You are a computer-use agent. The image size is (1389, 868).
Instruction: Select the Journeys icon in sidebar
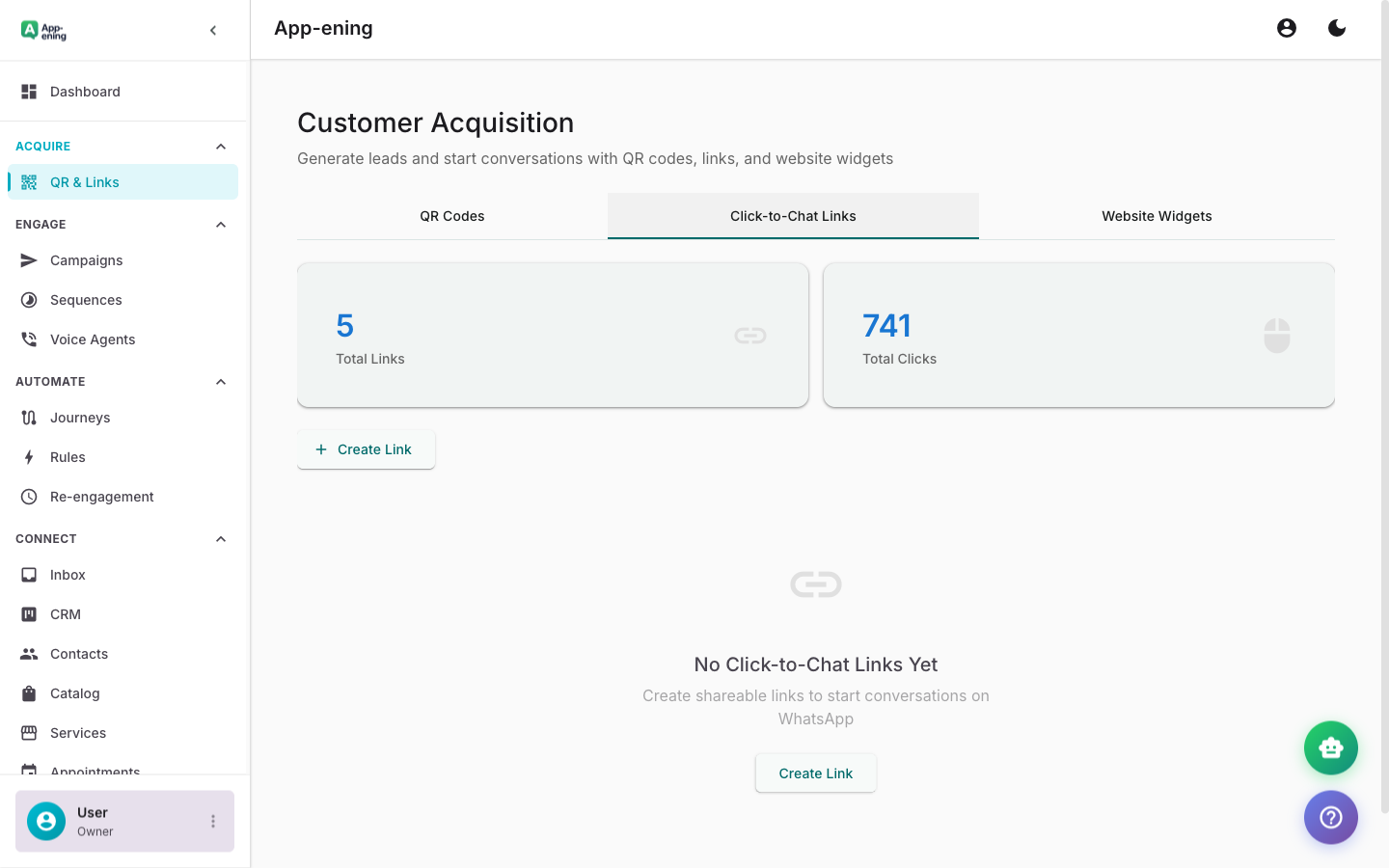tap(29, 417)
